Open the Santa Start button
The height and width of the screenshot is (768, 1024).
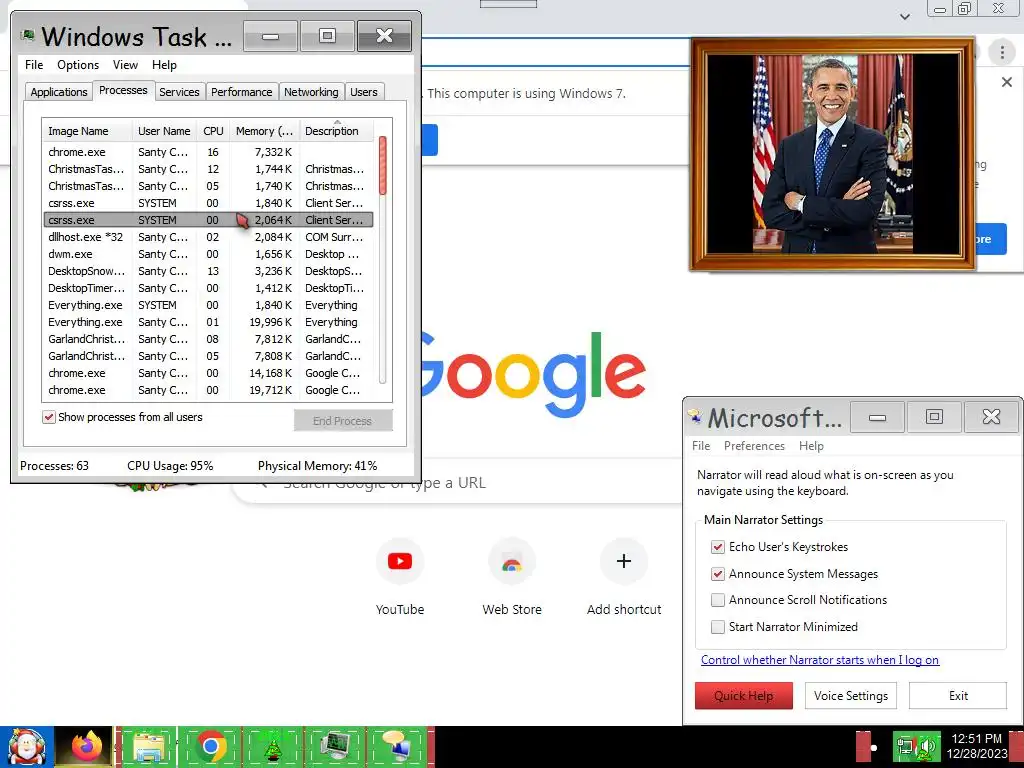pos(26,747)
